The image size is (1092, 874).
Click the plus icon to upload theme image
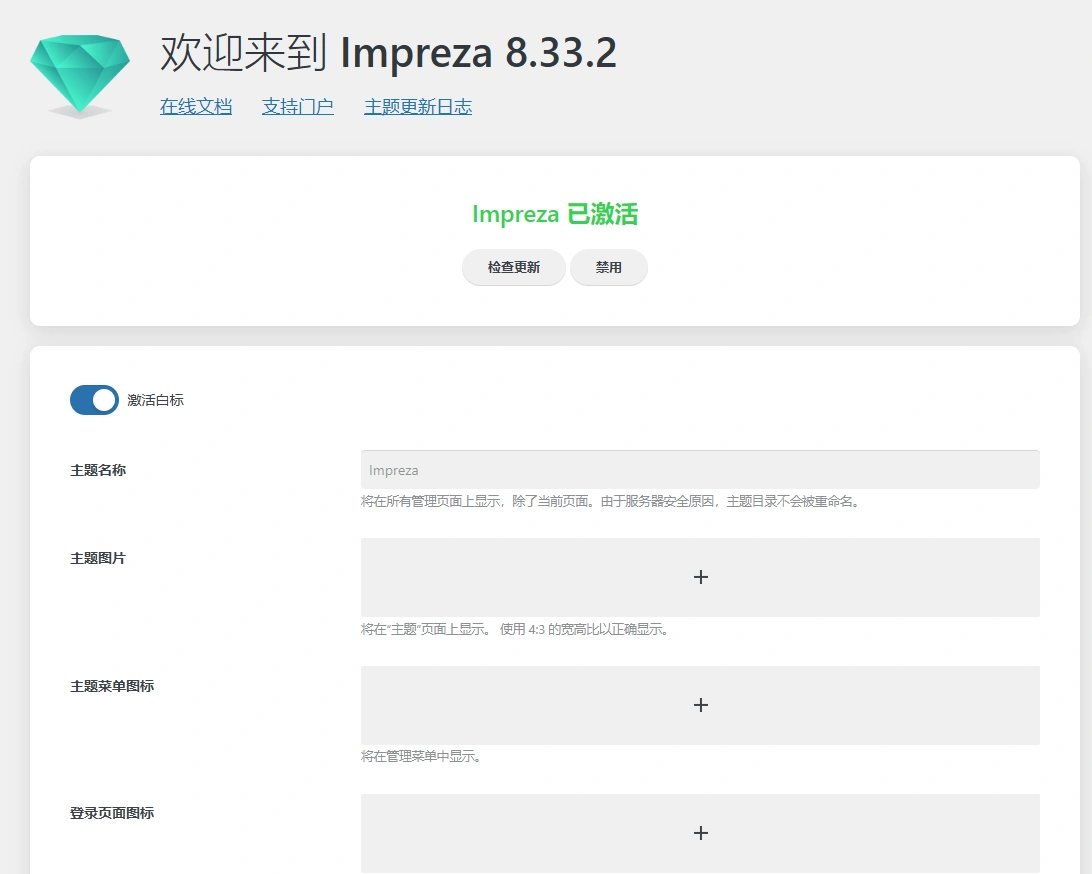pyautogui.click(x=701, y=577)
